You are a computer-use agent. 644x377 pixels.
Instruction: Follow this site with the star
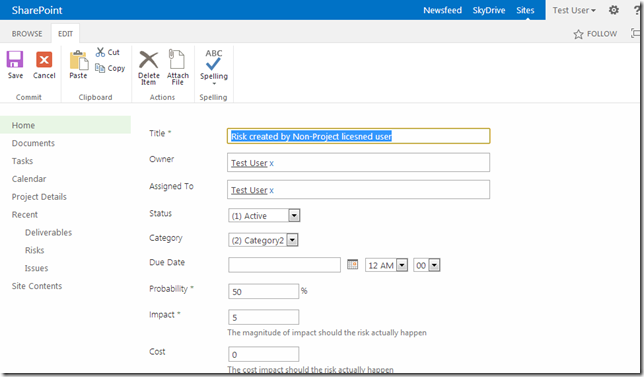coord(578,34)
